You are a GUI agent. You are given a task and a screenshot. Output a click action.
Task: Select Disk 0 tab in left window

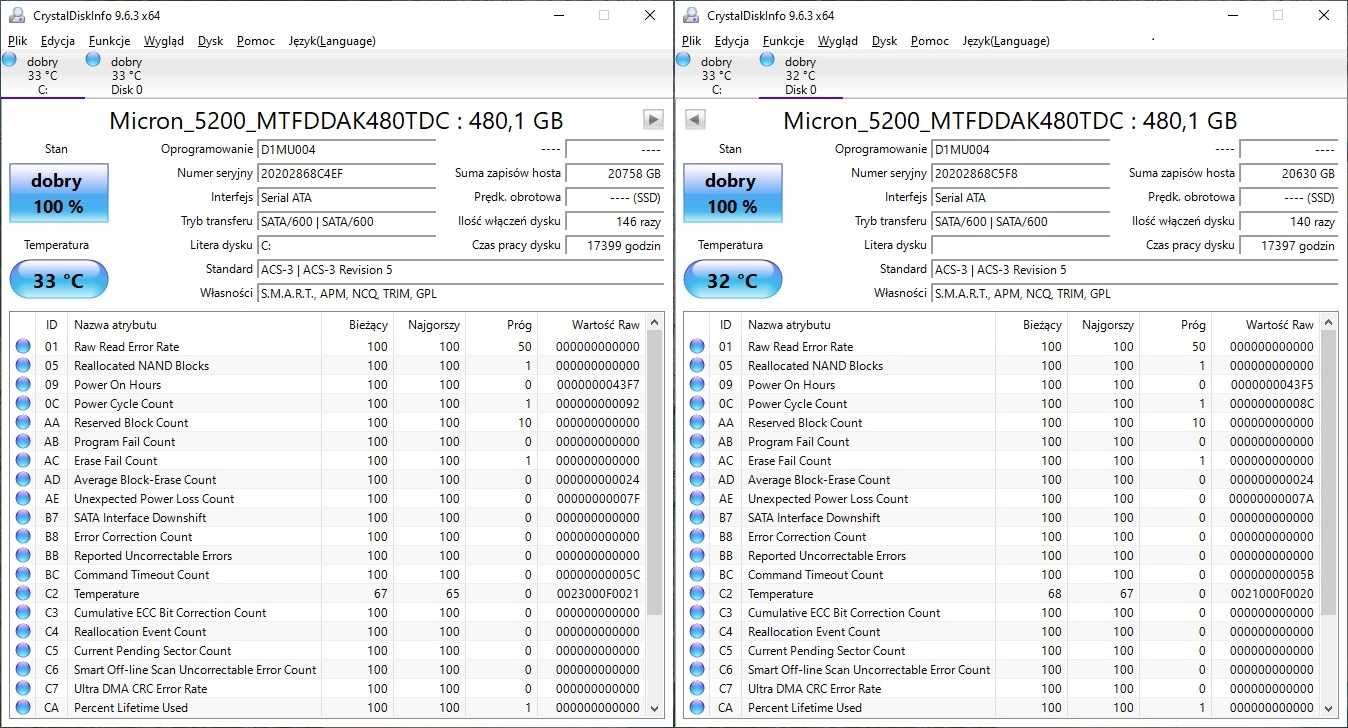coord(126,75)
